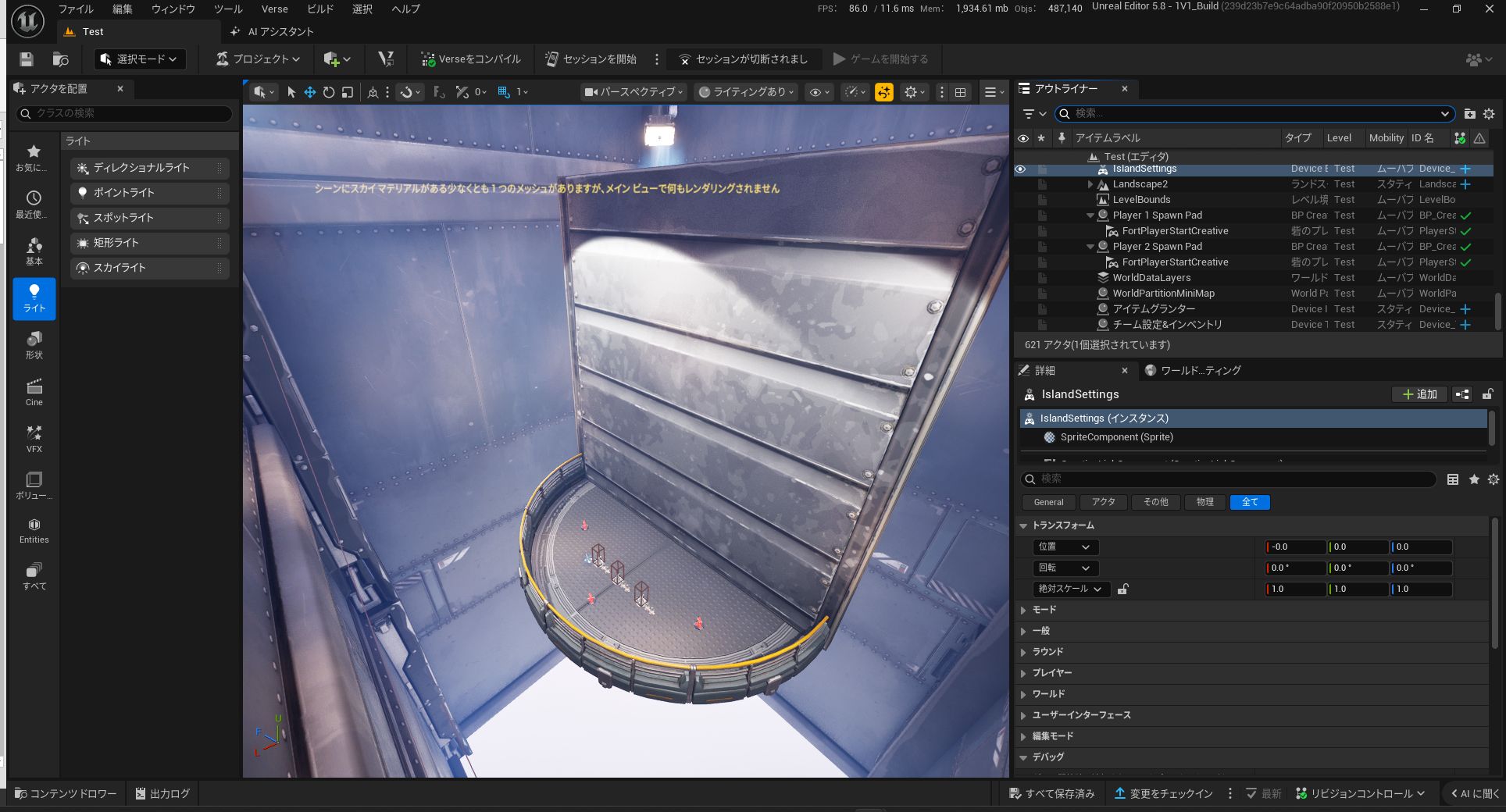Screen dimensions: 1506x812
Task: Select the translate (move) tool in viewport
Action: pos(310,92)
